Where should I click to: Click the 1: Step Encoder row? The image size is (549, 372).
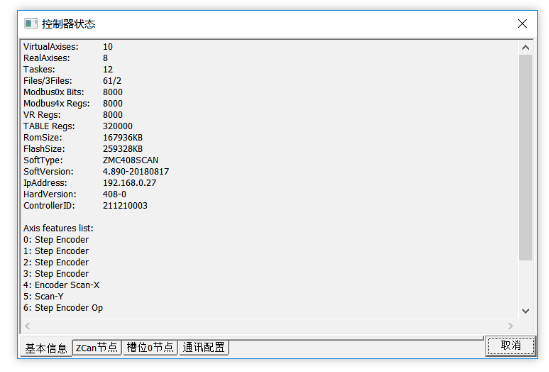(x=56, y=251)
